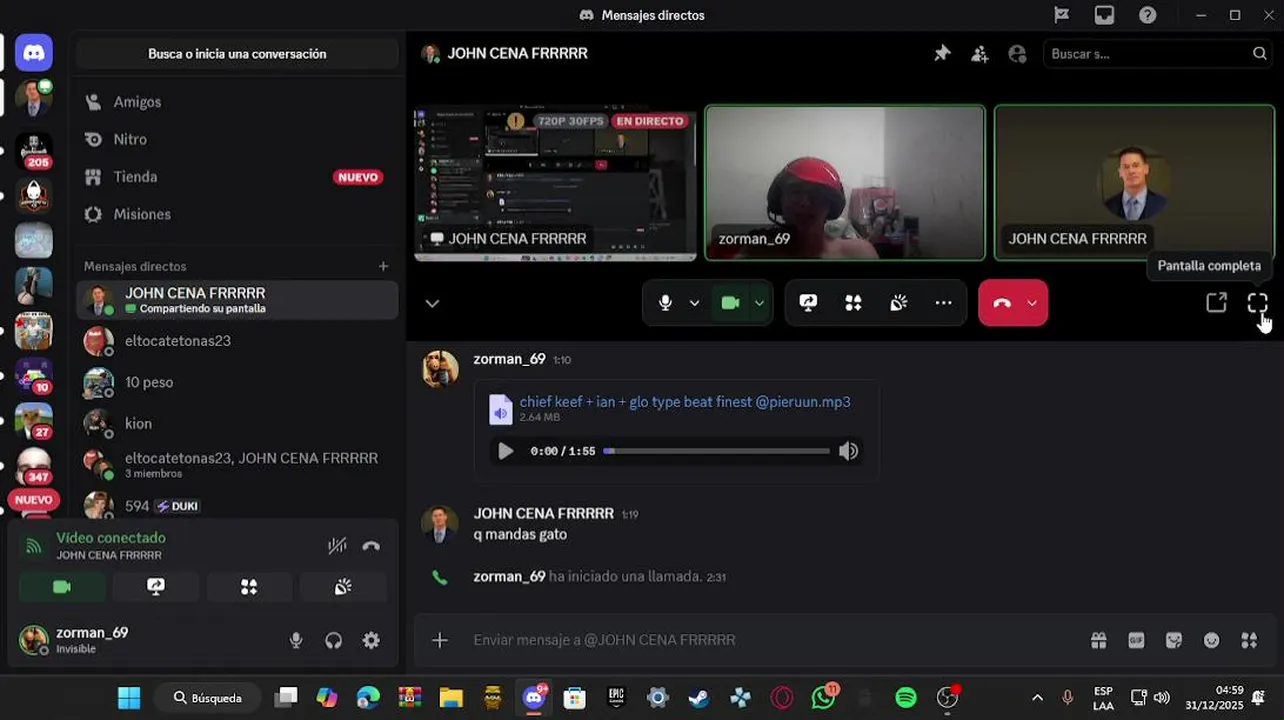Image resolution: width=1284 pixels, height=720 pixels.
Task: Send a gift from message bar
Action: (1099, 640)
